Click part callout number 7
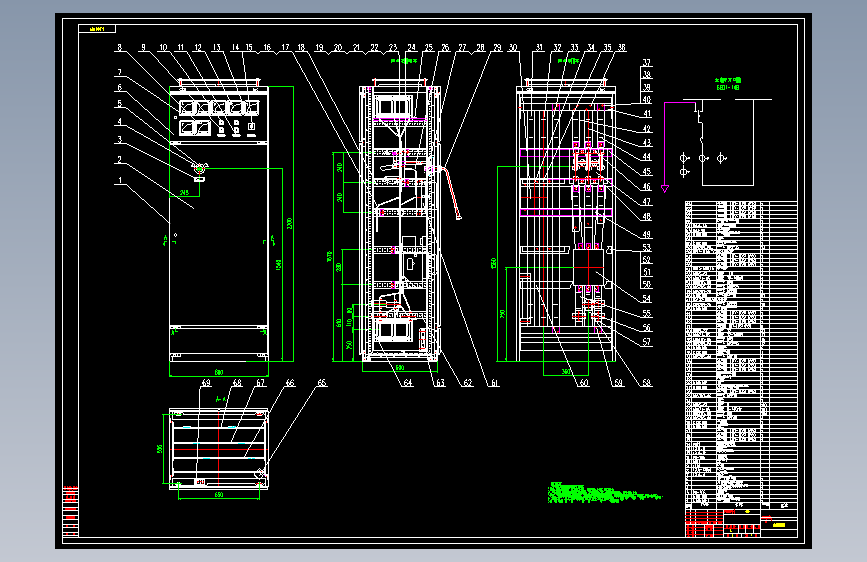Image resolution: width=867 pixels, height=562 pixels. (119, 72)
